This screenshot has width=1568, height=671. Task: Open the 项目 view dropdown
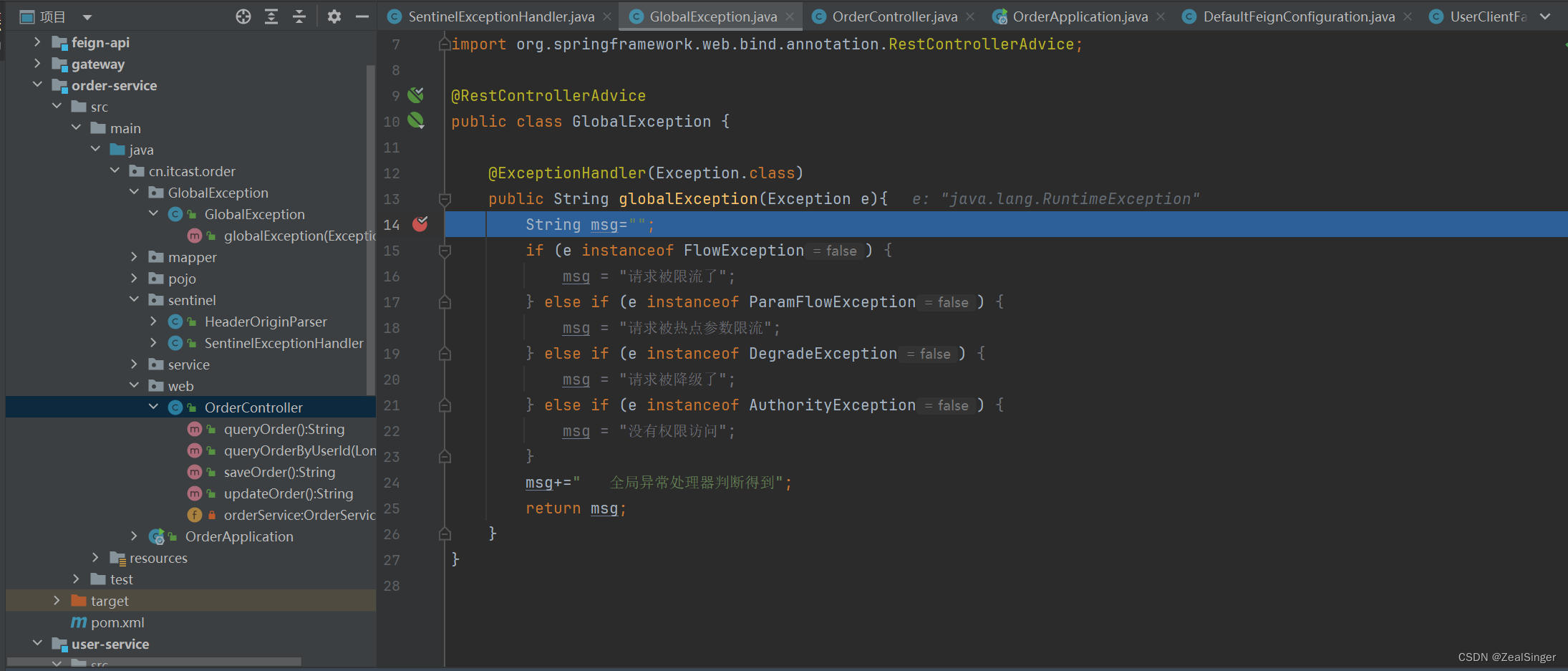click(87, 16)
